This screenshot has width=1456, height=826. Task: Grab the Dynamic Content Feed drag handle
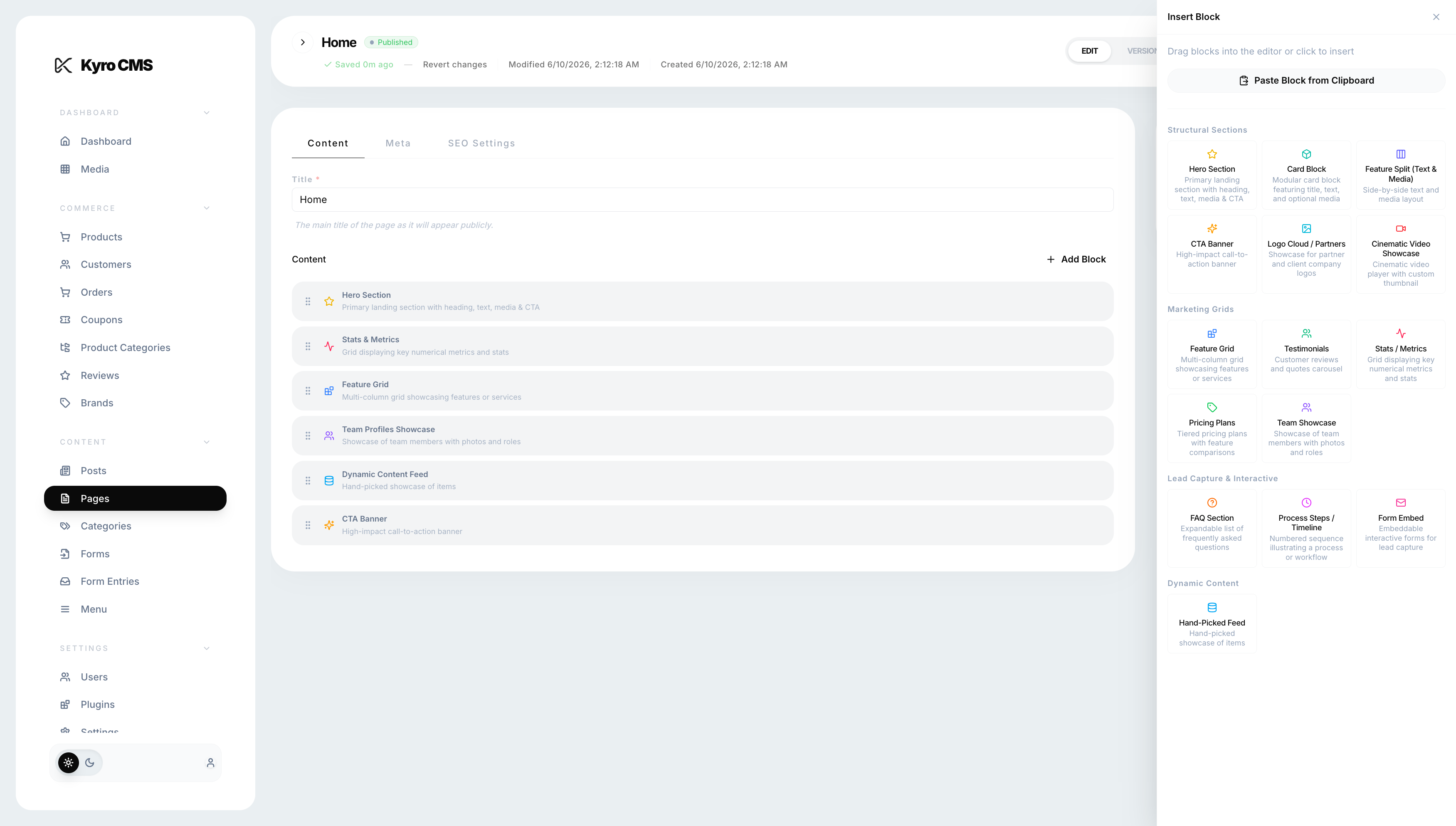pos(308,480)
